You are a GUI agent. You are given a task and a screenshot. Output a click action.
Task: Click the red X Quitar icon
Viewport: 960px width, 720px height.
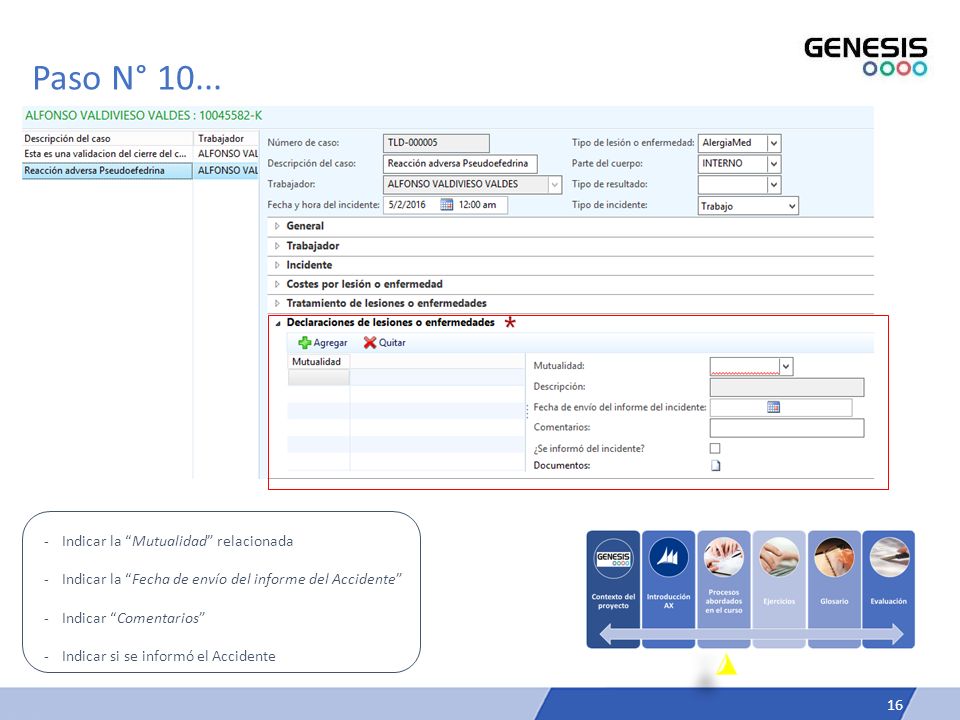[x=370, y=343]
